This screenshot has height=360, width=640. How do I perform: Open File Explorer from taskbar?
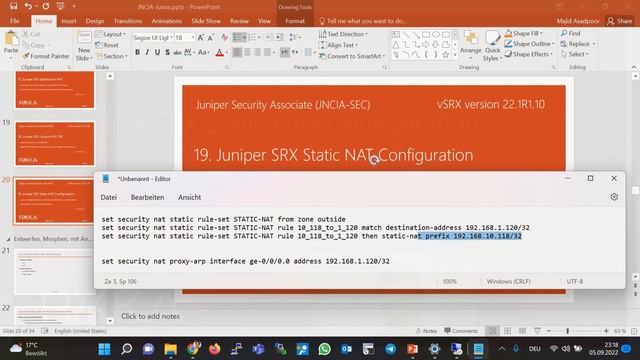(171, 349)
